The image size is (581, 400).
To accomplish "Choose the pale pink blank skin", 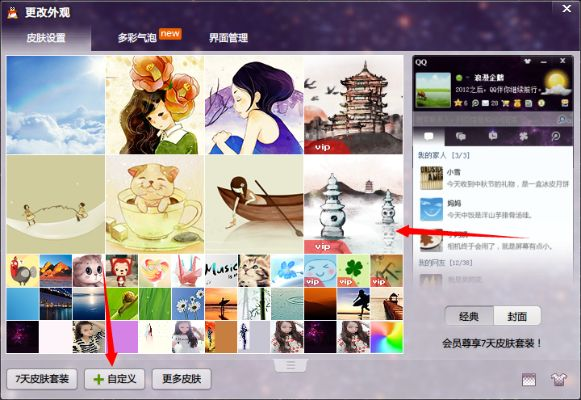I will [56, 337].
